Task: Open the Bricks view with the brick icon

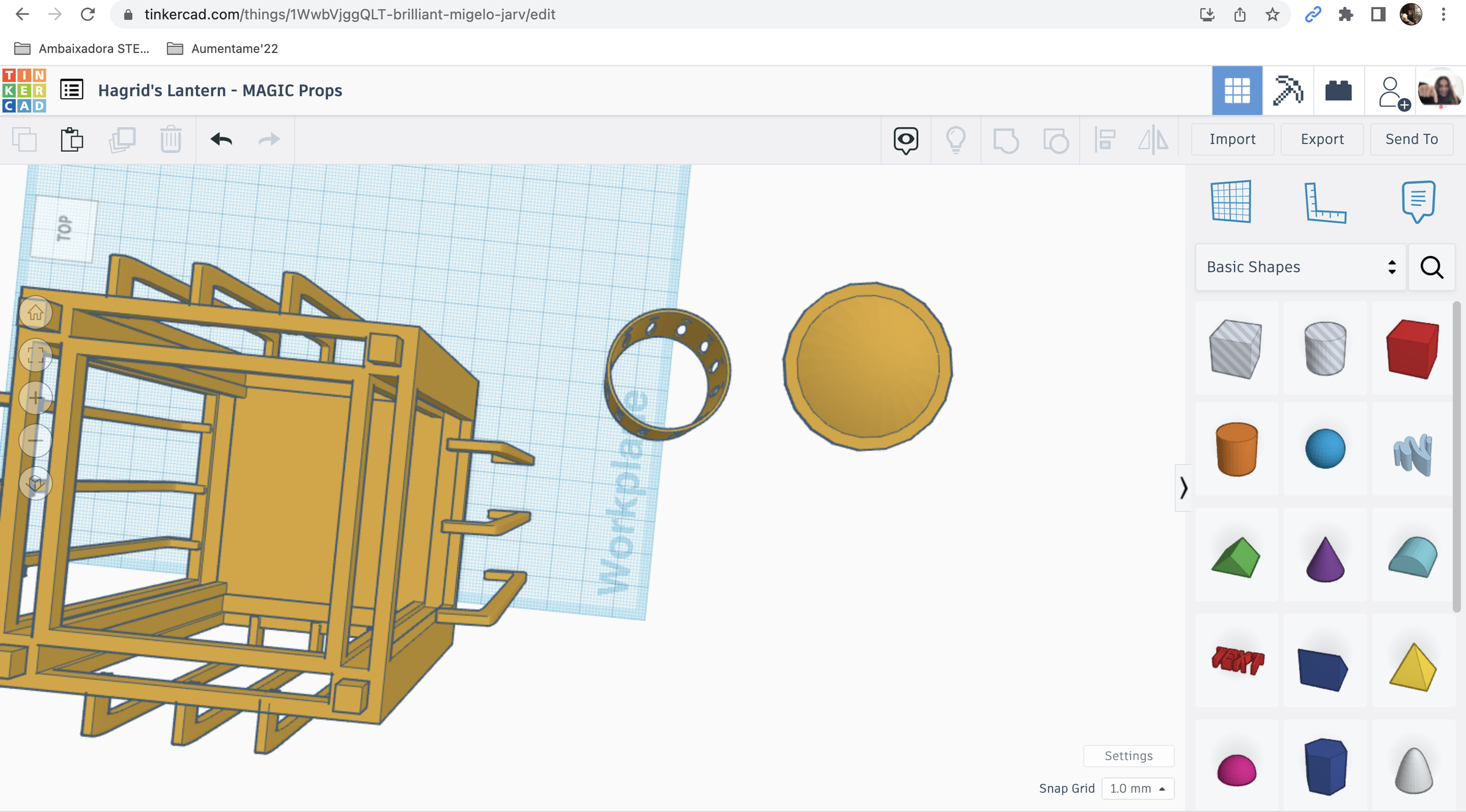Action: click(1338, 90)
